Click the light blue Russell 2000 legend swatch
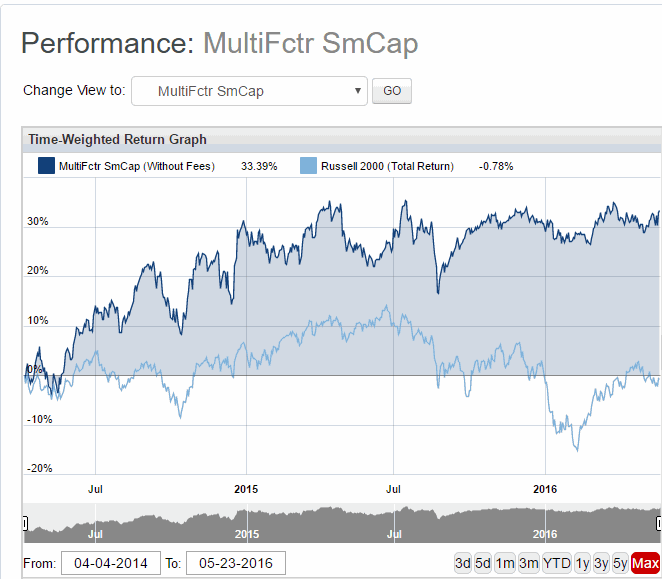The width and height of the screenshot is (662, 579). click(308, 166)
